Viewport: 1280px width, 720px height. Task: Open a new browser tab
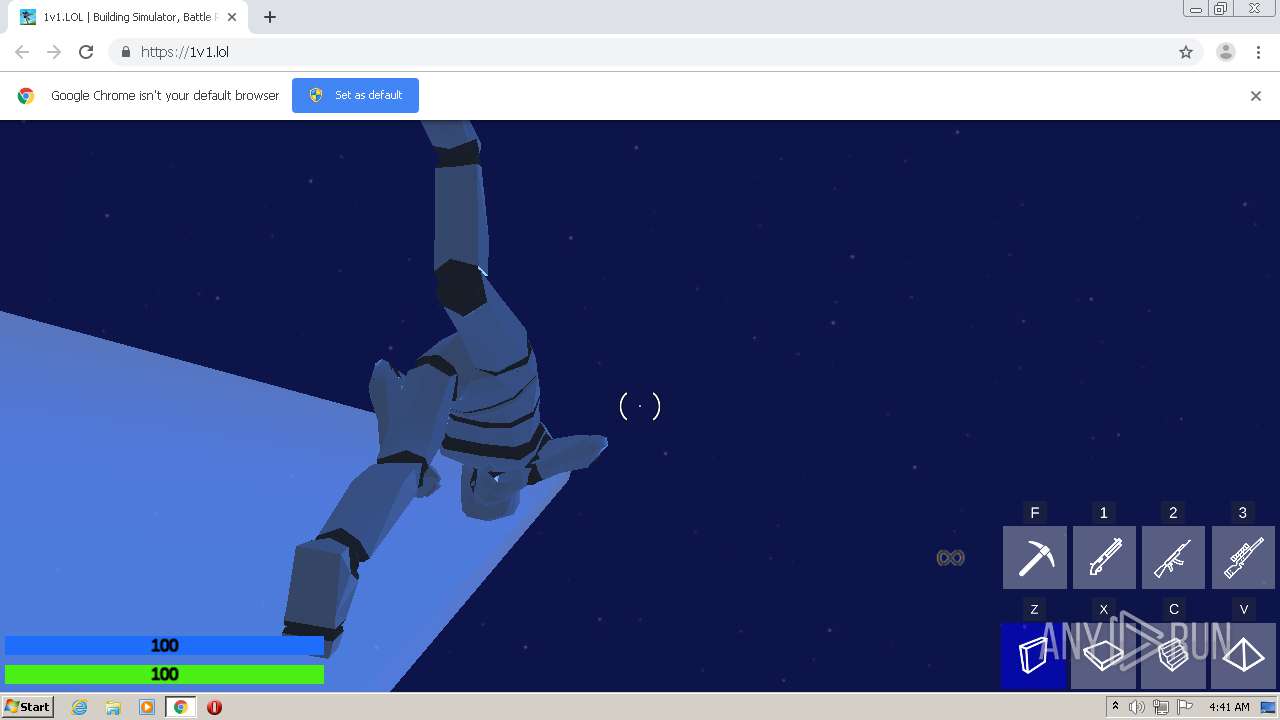270,17
